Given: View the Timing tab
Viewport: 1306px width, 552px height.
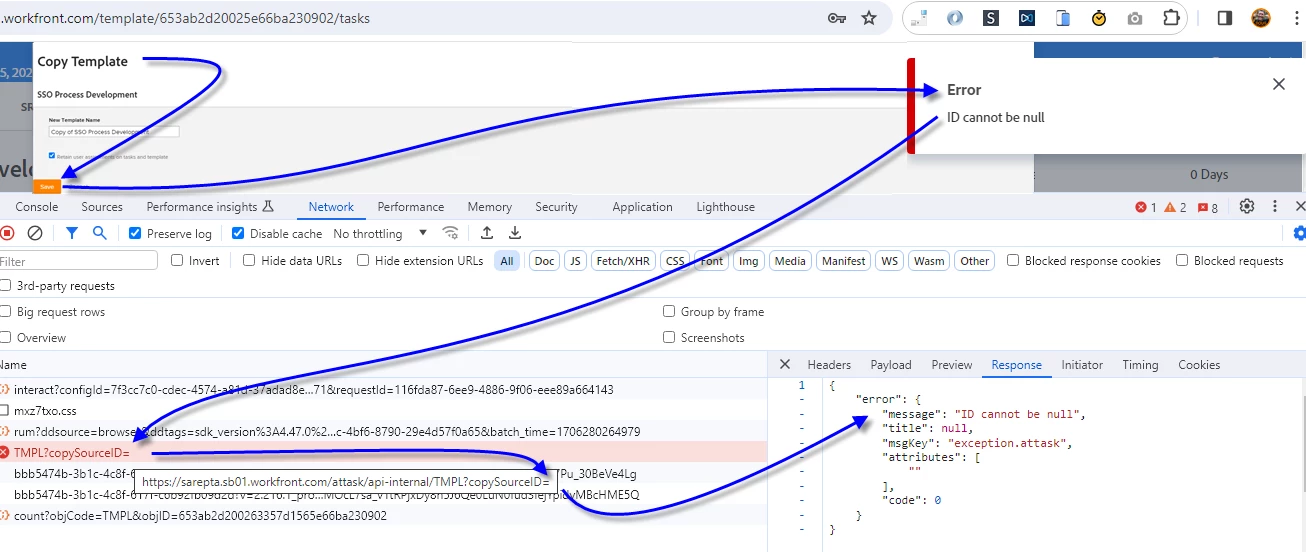Looking at the screenshot, I should (x=1140, y=365).
